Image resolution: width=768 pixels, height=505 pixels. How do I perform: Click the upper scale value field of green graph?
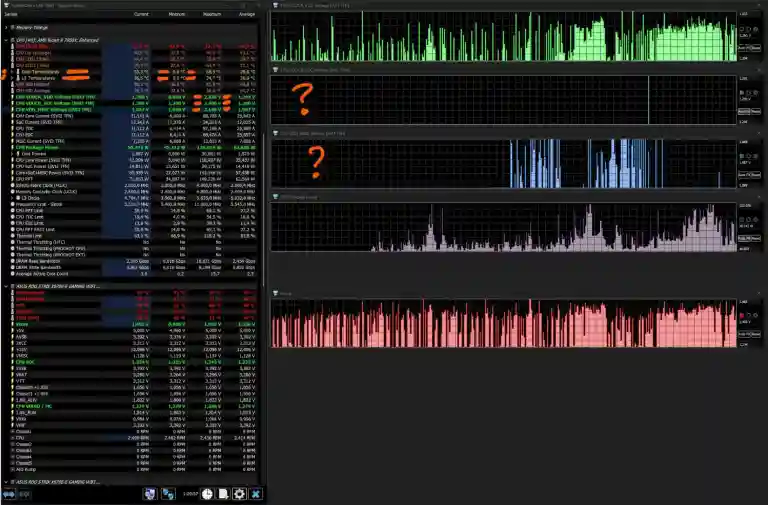(744, 14)
